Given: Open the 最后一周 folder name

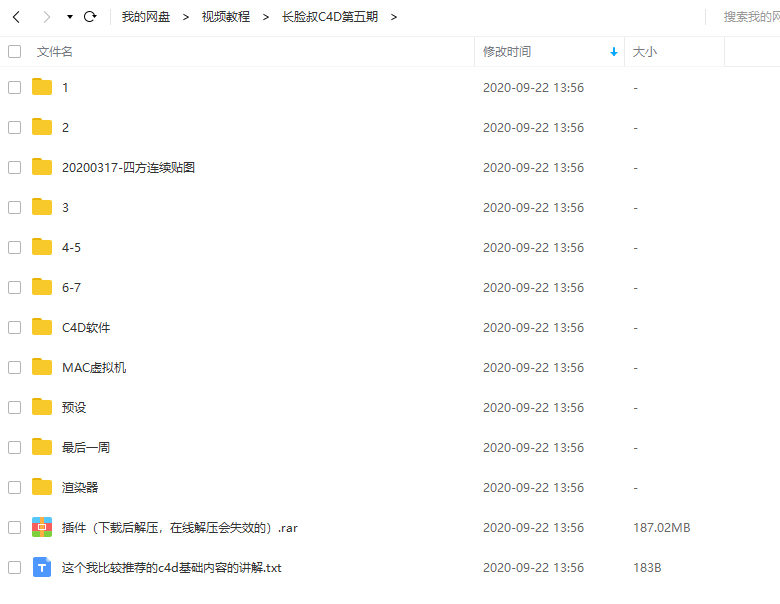Looking at the screenshot, I should 86,447.
